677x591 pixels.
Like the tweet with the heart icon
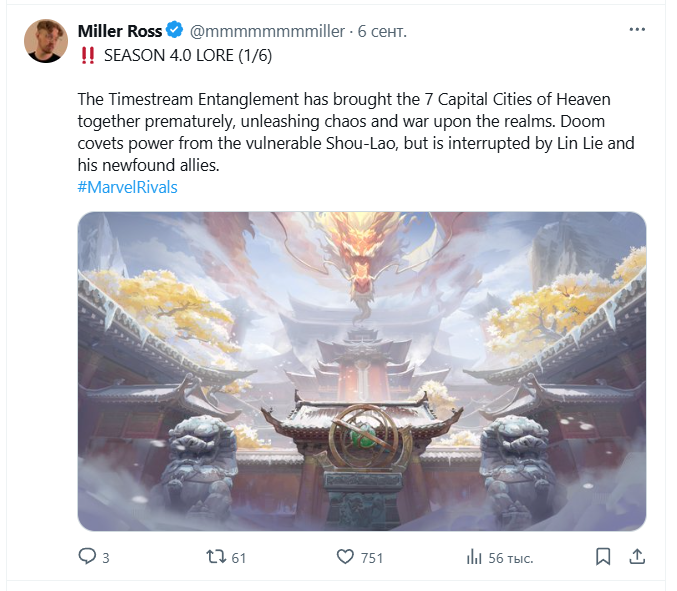[345, 557]
